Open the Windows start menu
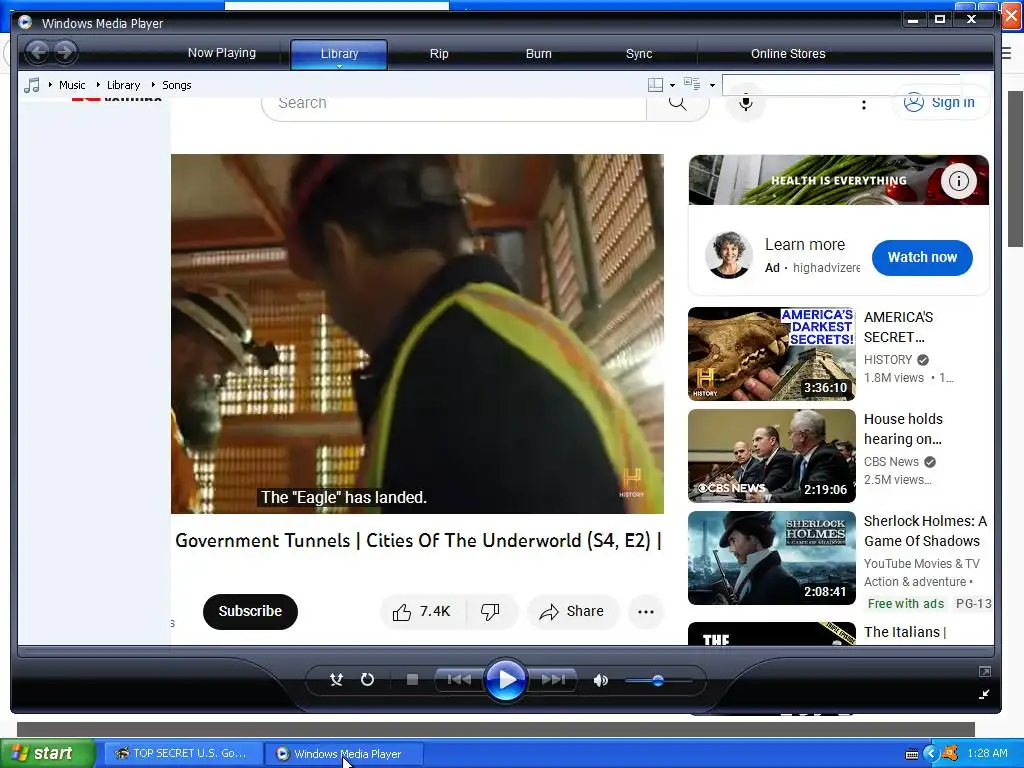 (47, 754)
